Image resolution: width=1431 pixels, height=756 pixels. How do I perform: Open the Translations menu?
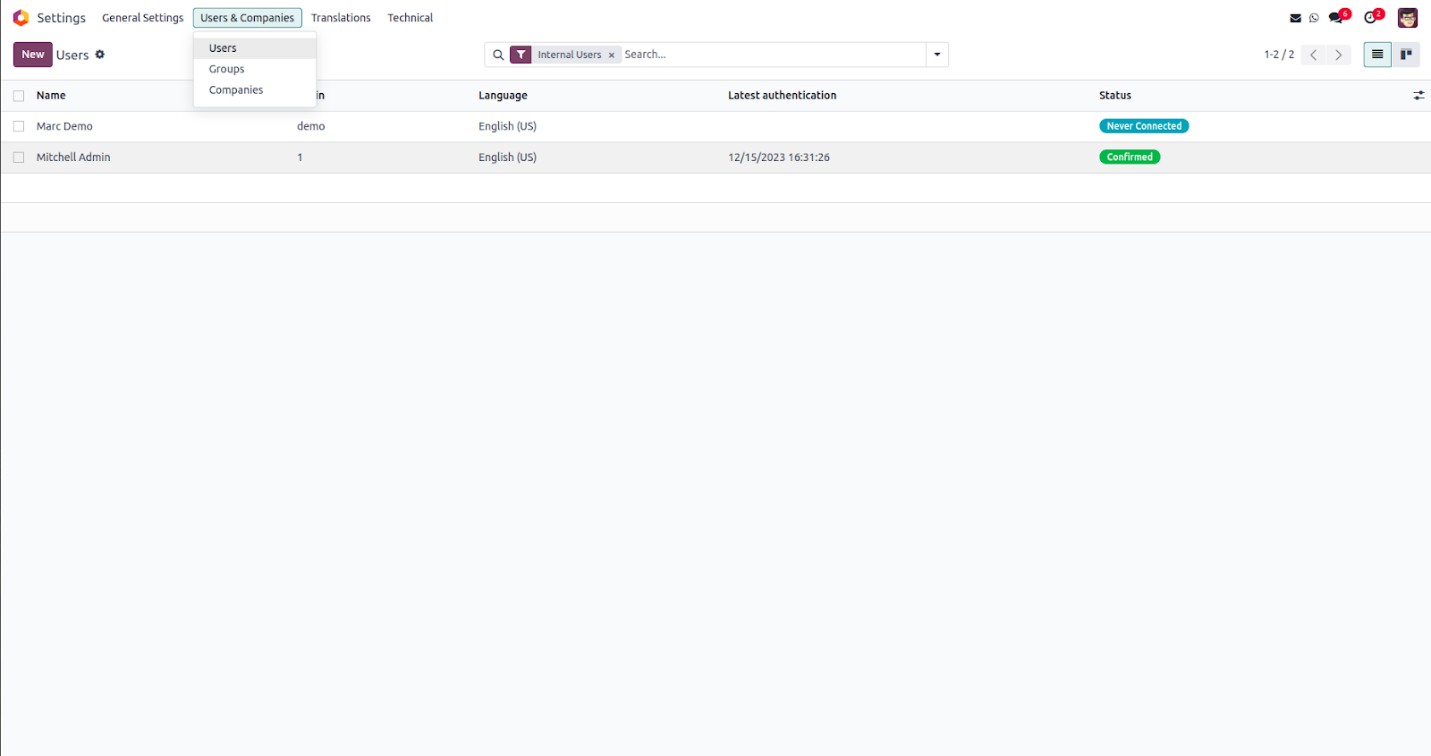(x=341, y=18)
